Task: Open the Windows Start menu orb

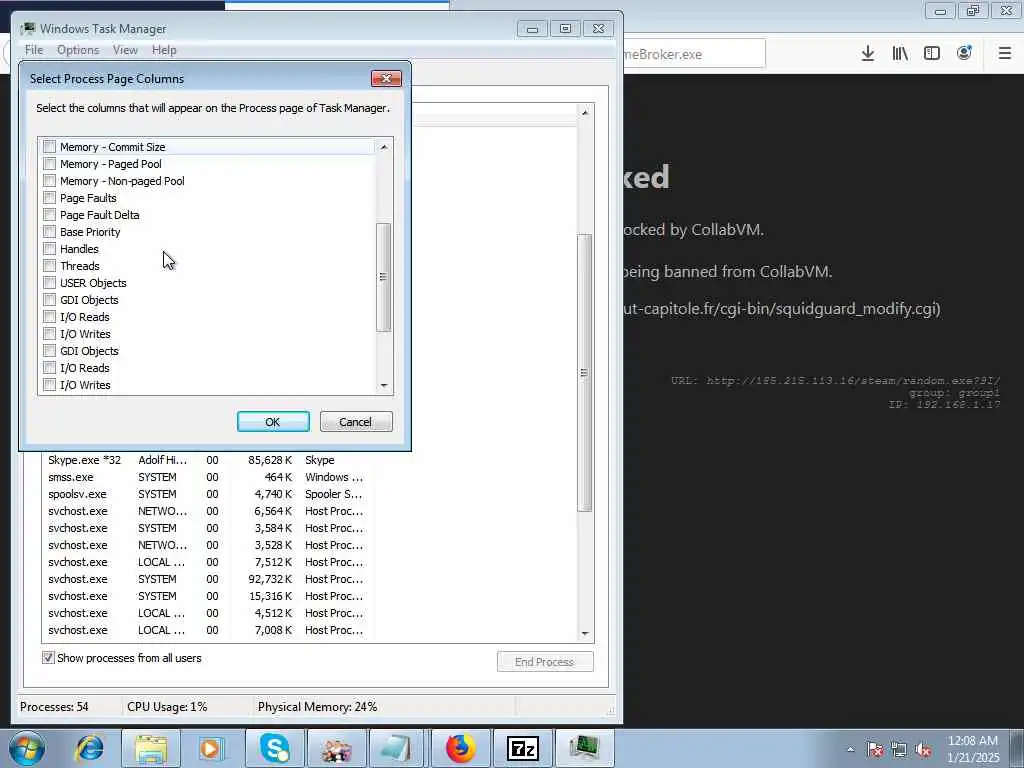Action: (x=27, y=748)
